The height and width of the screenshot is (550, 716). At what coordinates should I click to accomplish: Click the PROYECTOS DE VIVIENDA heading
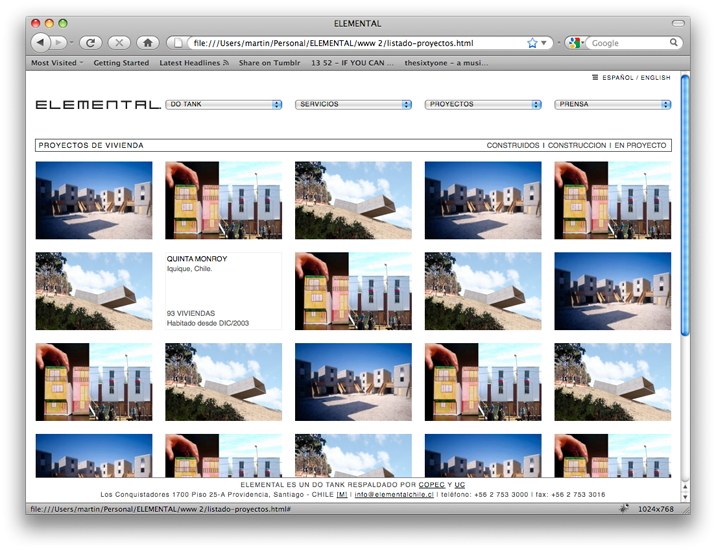pyautogui.click(x=91, y=145)
